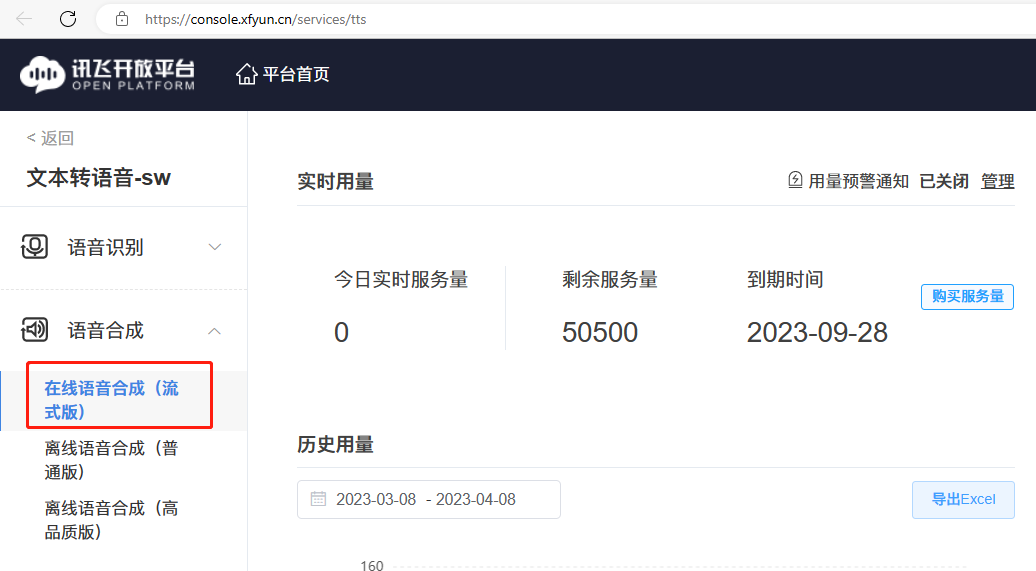Click the home house icon
The height and width of the screenshot is (571, 1036).
pos(246,74)
